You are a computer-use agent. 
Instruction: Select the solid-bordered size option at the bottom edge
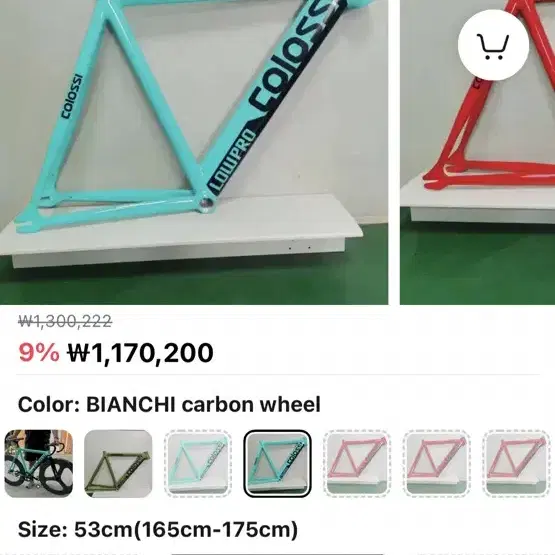tap(278, 554)
